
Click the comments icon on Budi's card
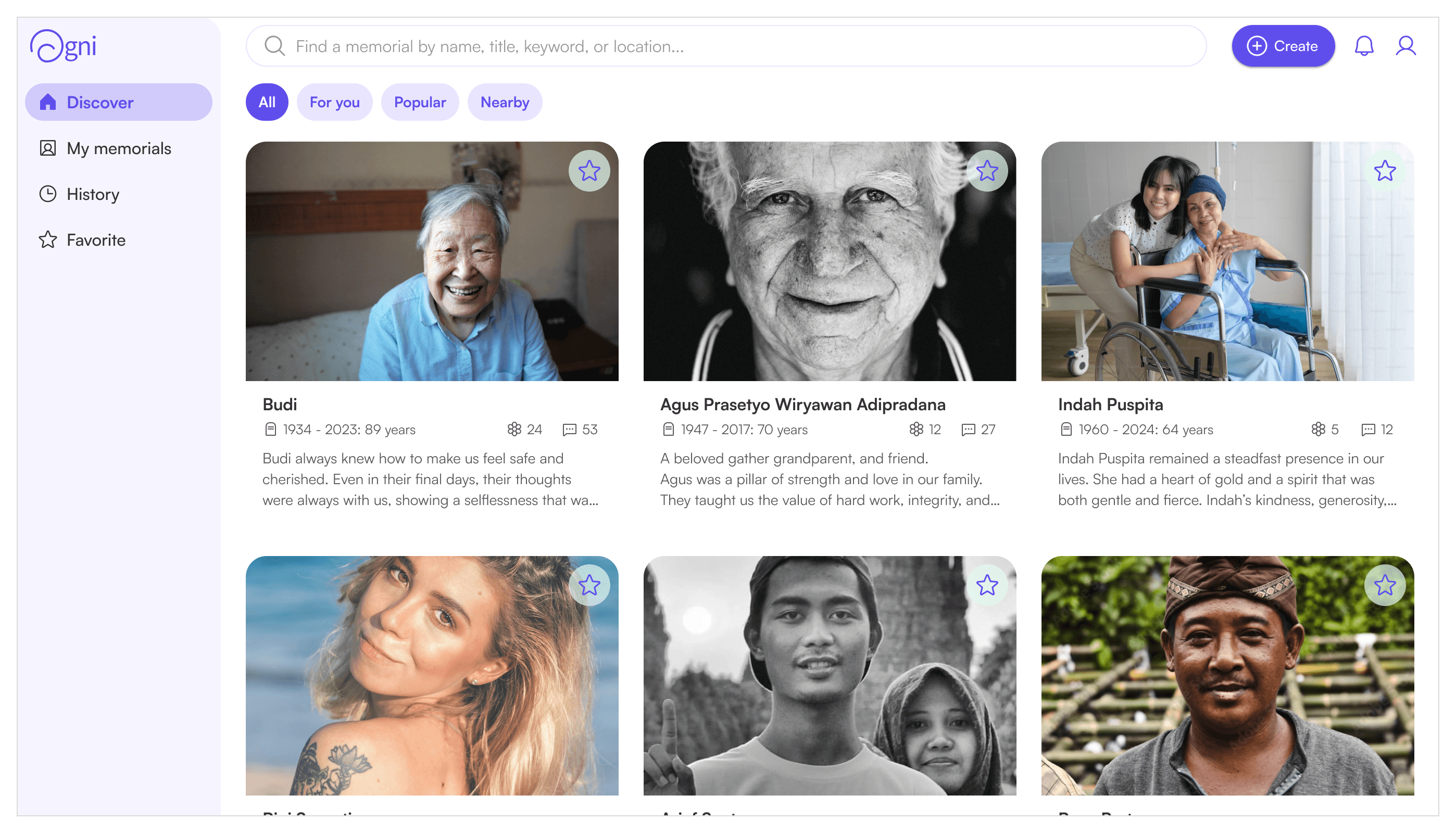click(569, 429)
